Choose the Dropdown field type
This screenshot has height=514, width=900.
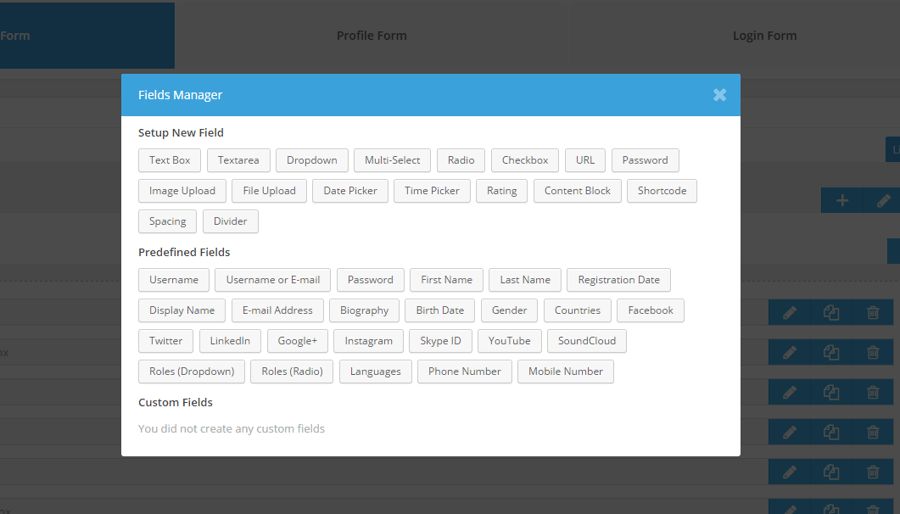312,161
